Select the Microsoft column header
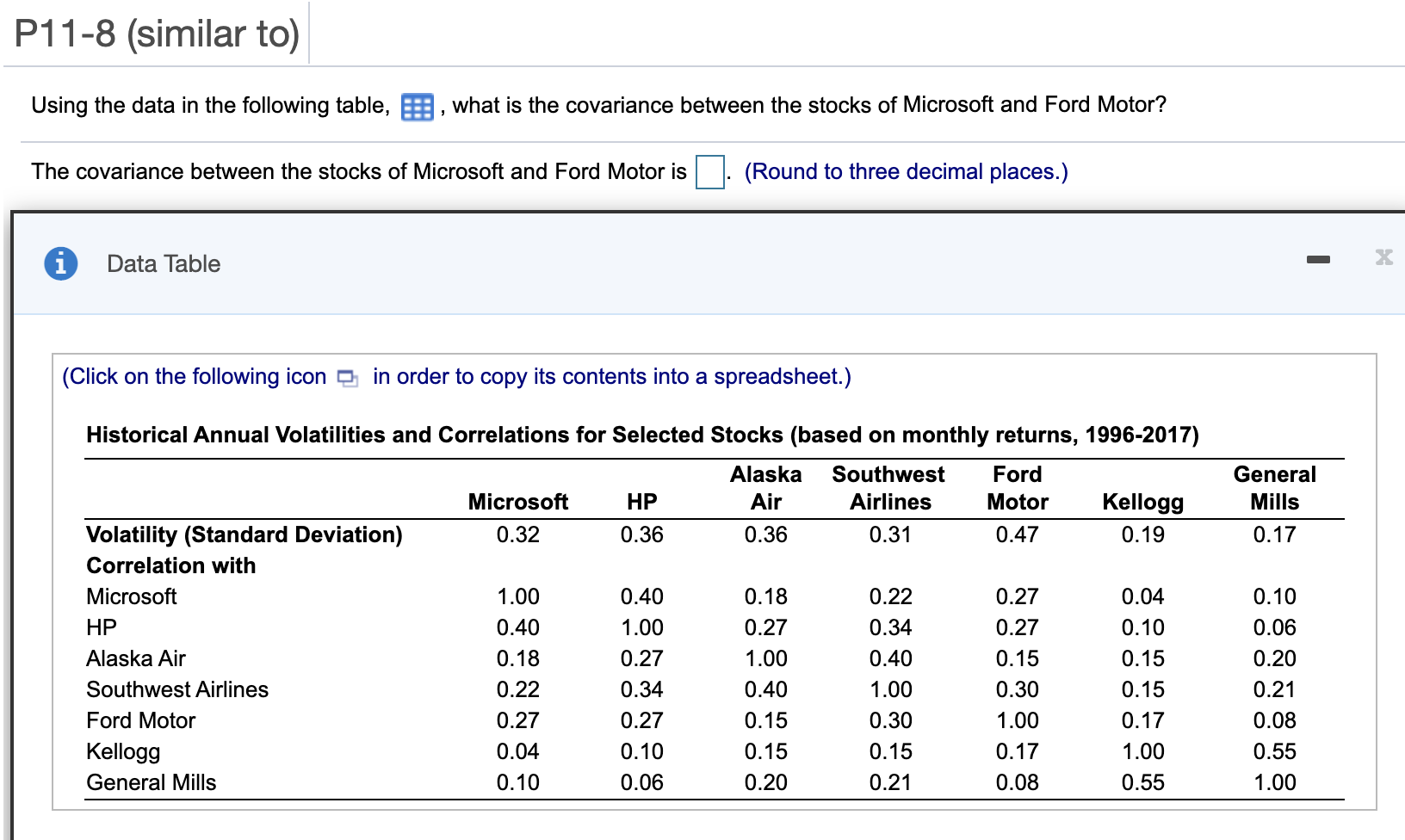This screenshot has height=840, width=1405. tap(518, 502)
